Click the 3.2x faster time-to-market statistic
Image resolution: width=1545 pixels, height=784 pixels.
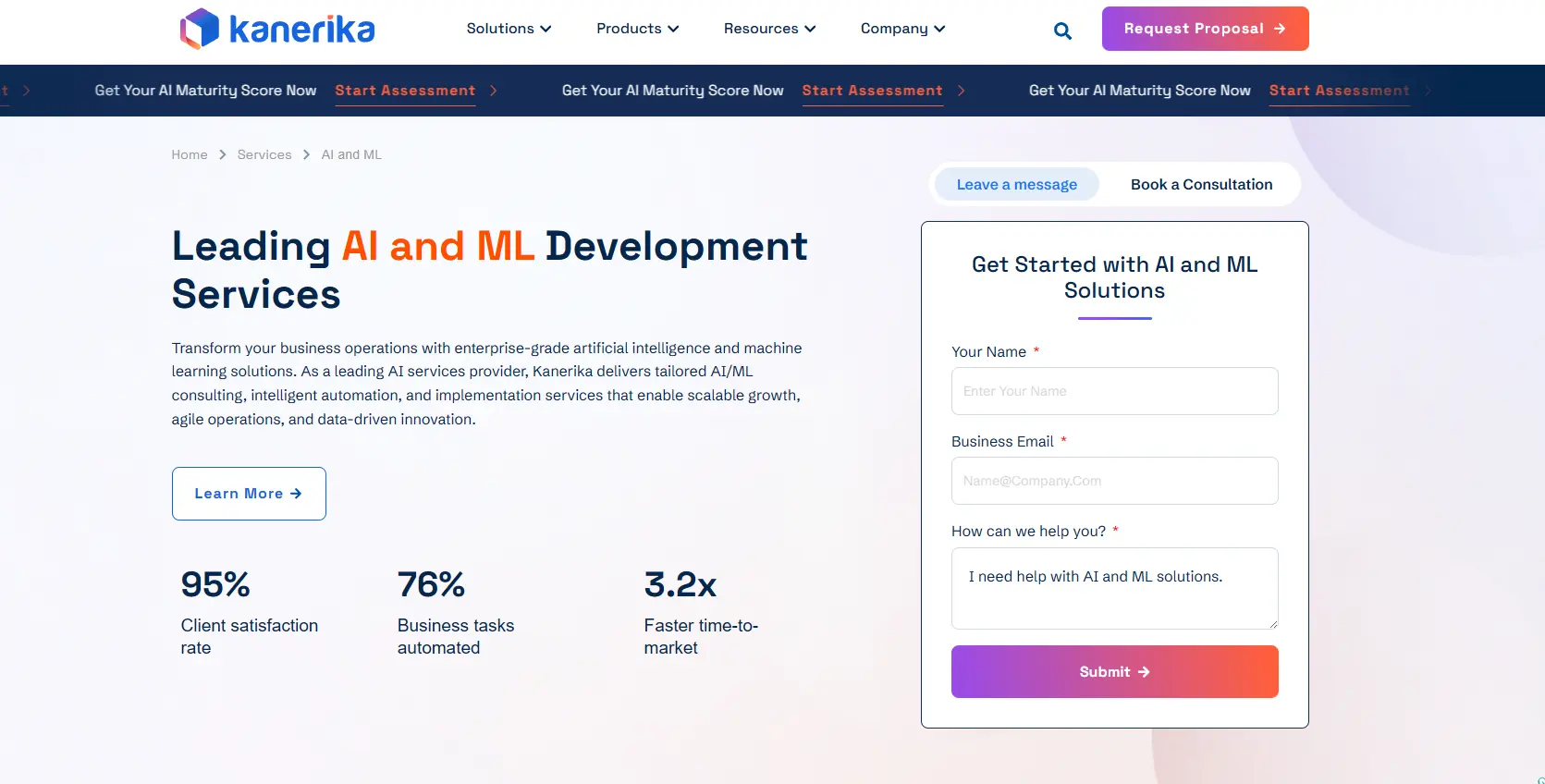[701, 612]
